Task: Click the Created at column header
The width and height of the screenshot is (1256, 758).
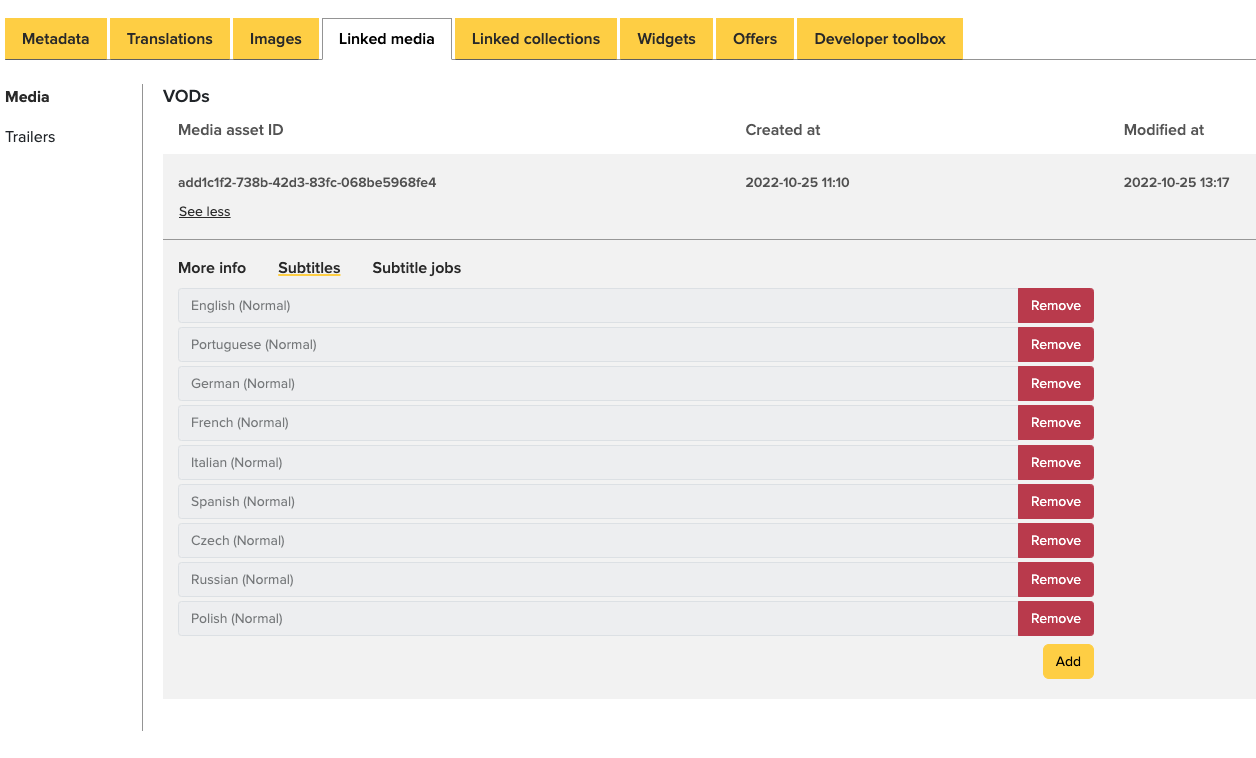Action: (783, 130)
